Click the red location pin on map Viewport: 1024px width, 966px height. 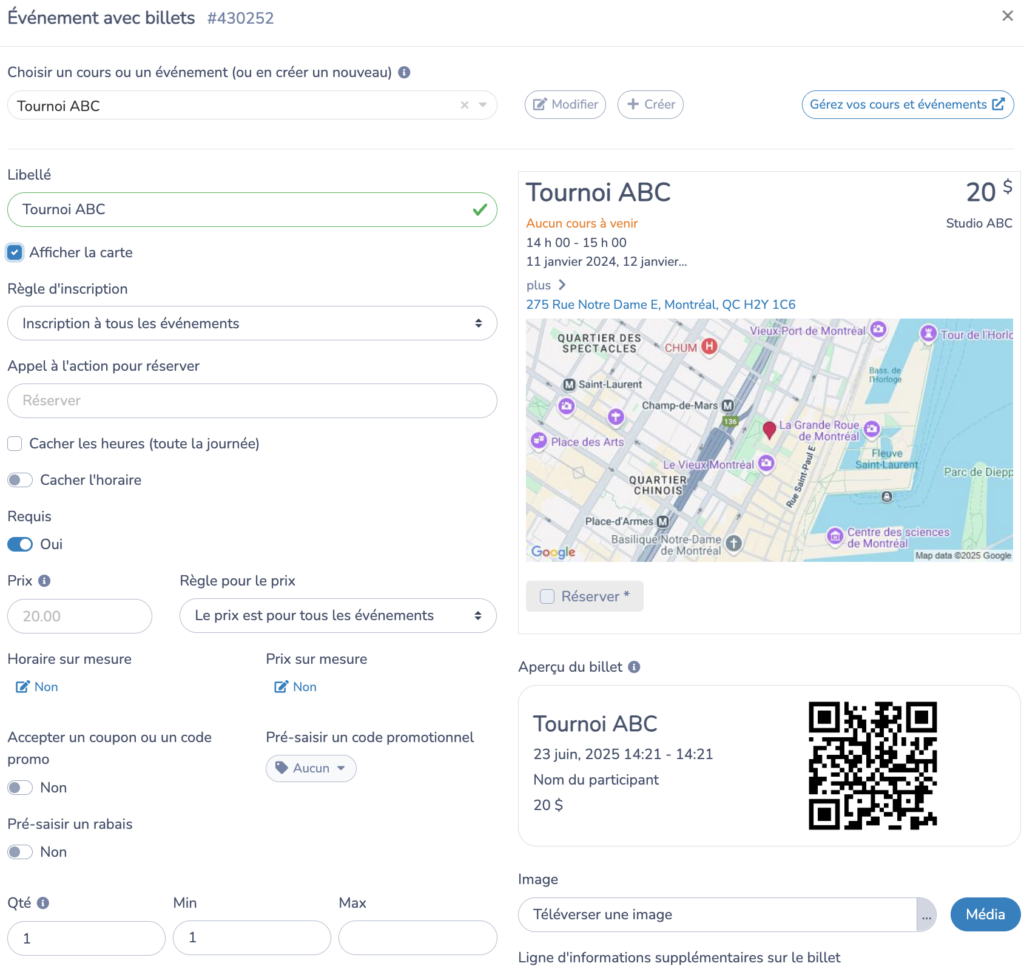click(x=769, y=431)
